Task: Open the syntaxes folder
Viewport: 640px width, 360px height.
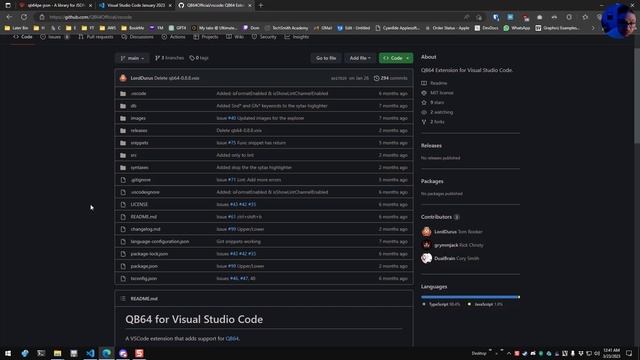Action: (140, 167)
